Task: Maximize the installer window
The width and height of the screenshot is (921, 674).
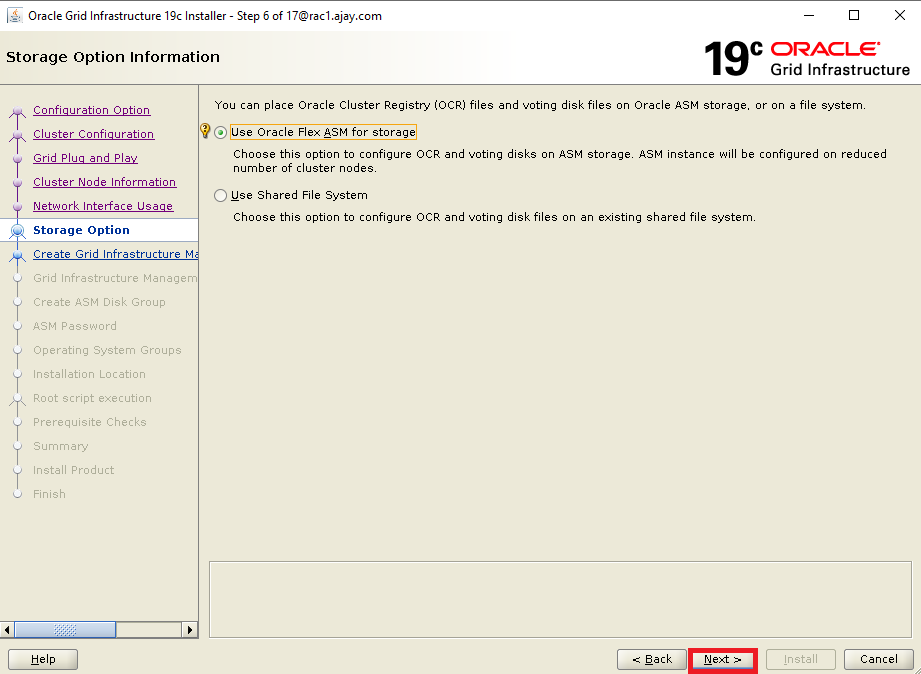Action: (854, 15)
